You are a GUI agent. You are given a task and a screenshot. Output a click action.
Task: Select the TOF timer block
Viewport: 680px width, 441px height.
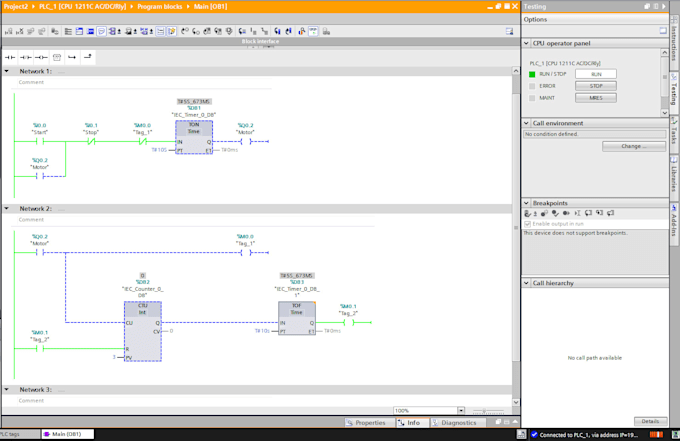coord(297,318)
